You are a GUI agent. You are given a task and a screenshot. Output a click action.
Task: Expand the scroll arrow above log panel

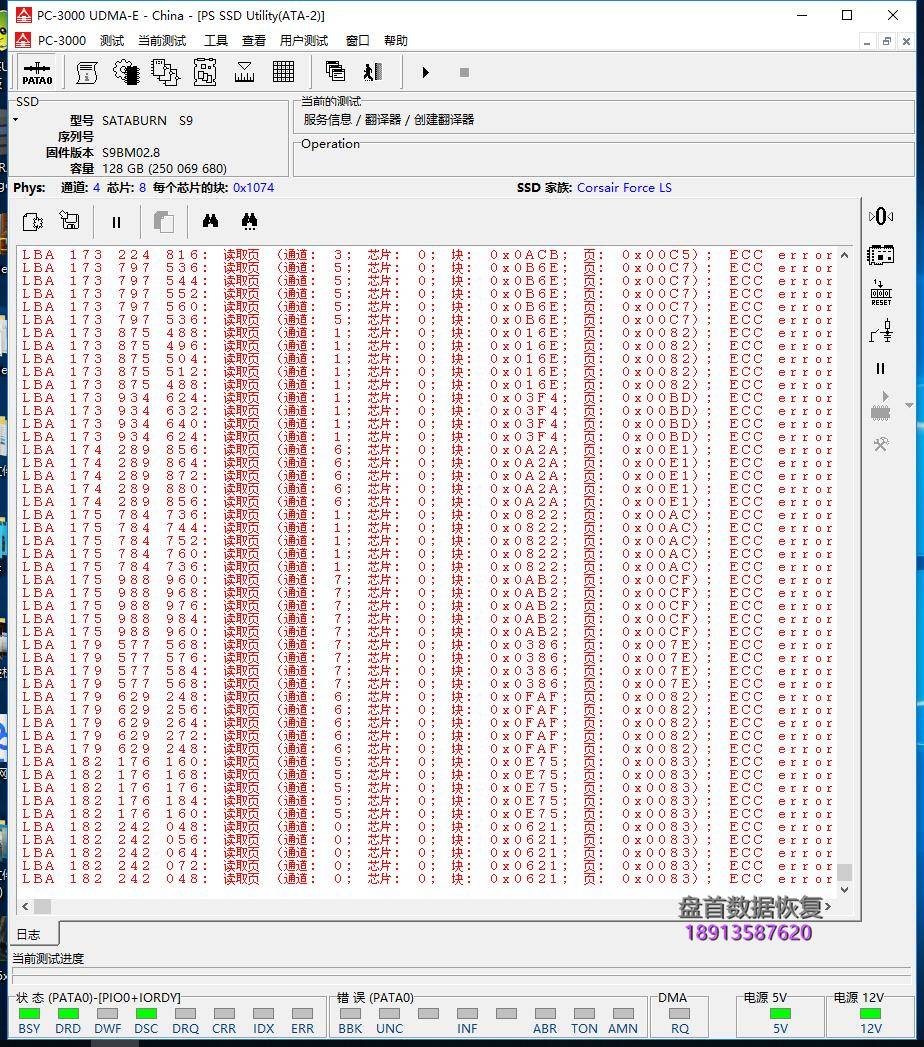(x=845, y=254)
